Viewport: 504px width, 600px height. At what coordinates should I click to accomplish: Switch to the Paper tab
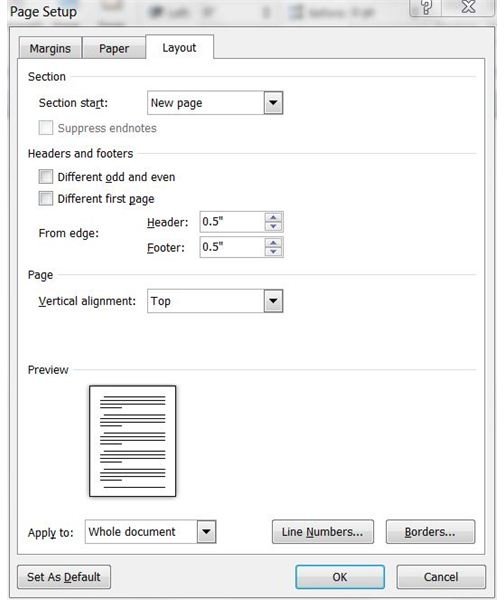pyautogui.click(x=114, y=48)
